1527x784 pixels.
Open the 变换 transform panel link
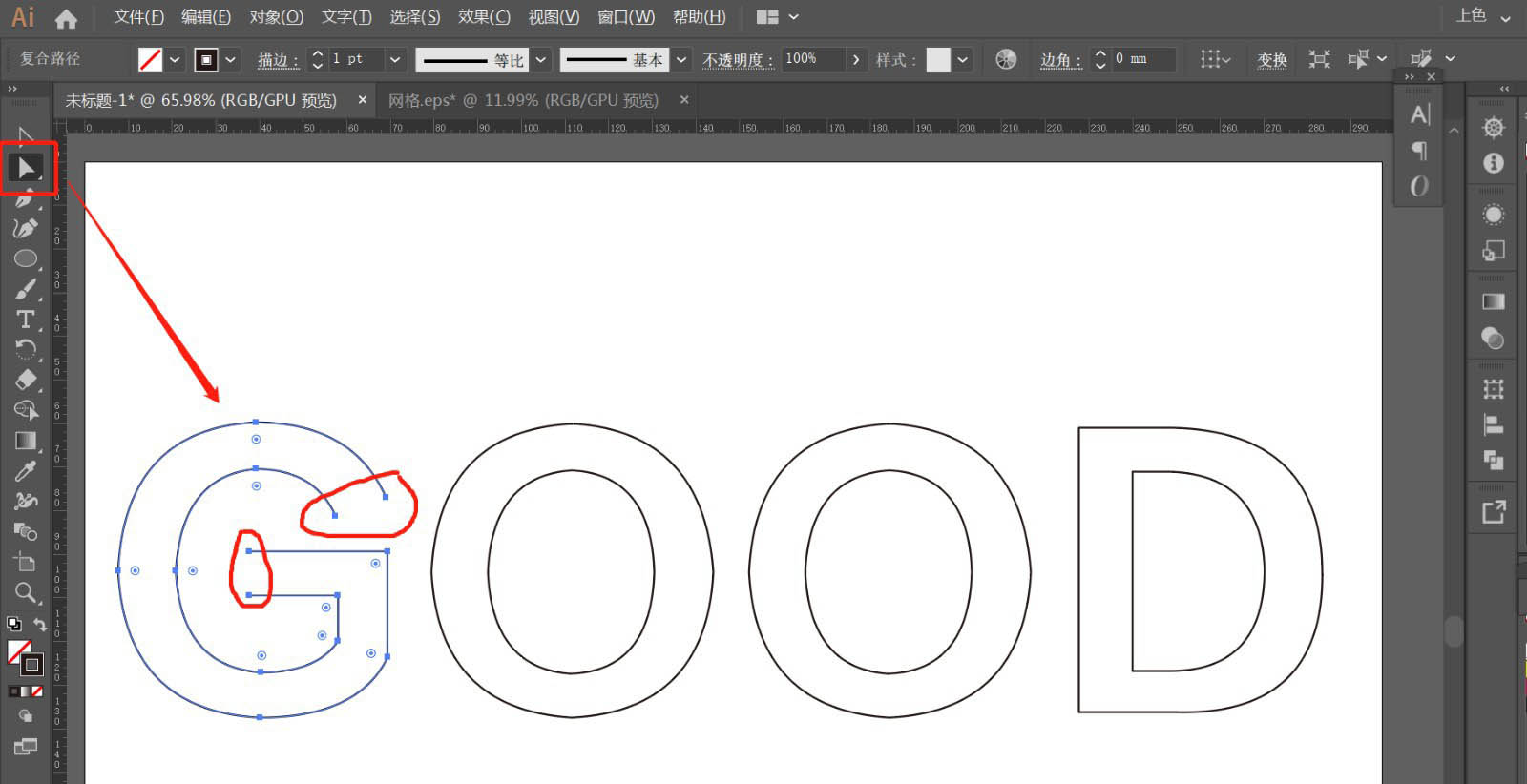[1272, 60]
